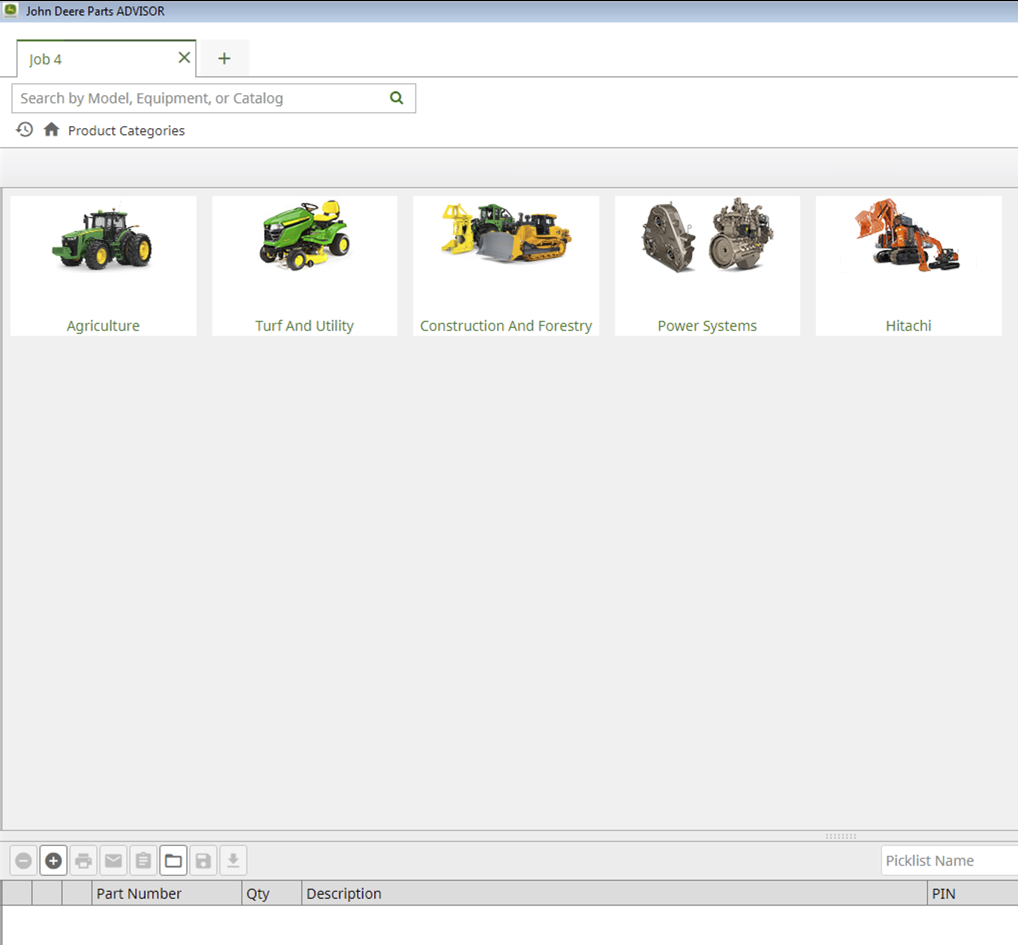This screenshot has width=1018, height=945.
Task: Click the Product Categories breadcrumb
Action: pyautogui.click(x=126, y=130)
